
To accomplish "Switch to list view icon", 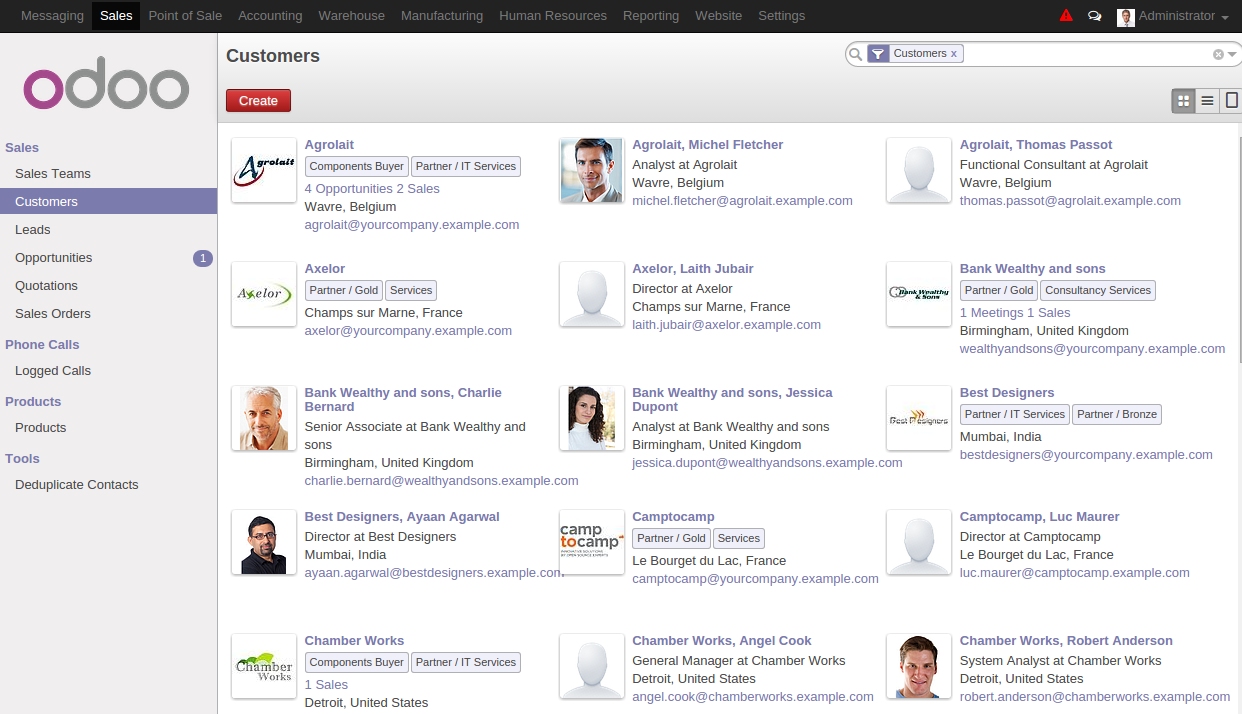I will coord(1208,101).
